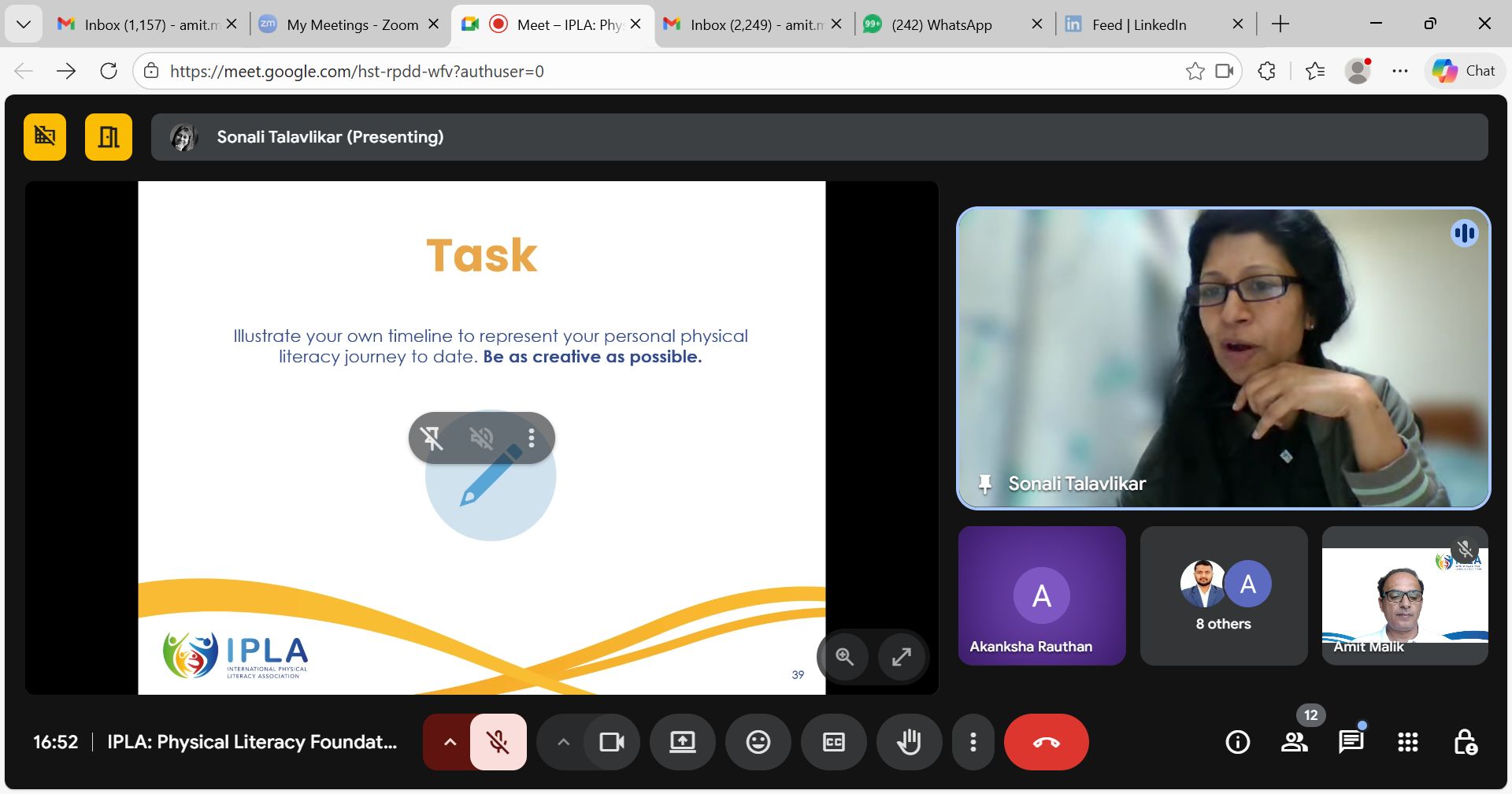1512x794 pixels.
Task: Switch to the WhatsApp tab
Action: pos(941,24)
